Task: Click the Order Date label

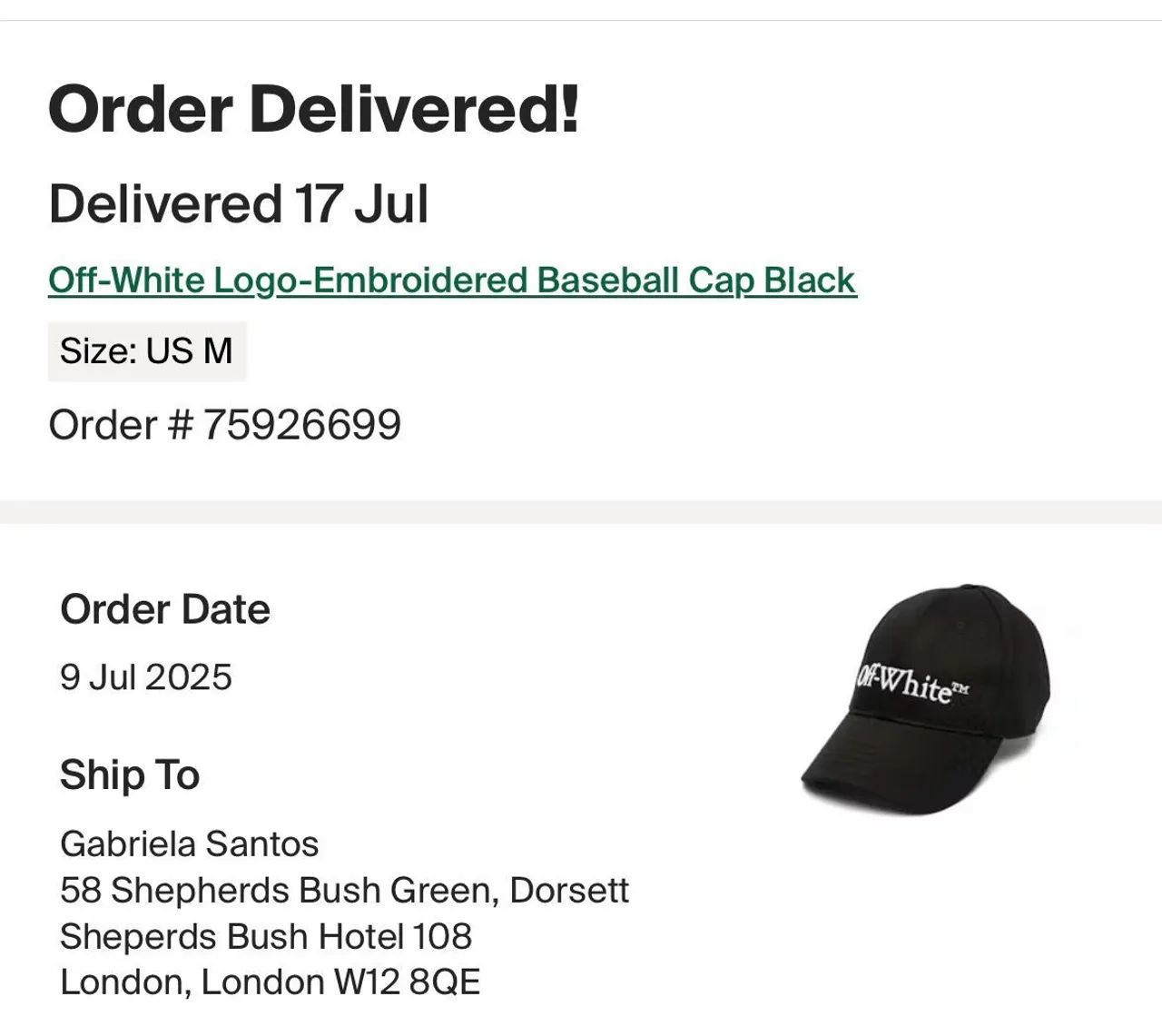Action: (x=165, y=609)
